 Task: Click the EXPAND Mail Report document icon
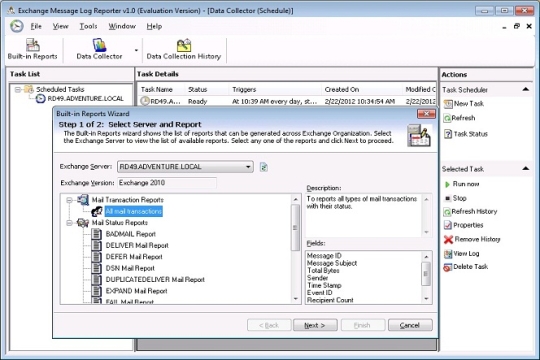(x=97, y=291)
